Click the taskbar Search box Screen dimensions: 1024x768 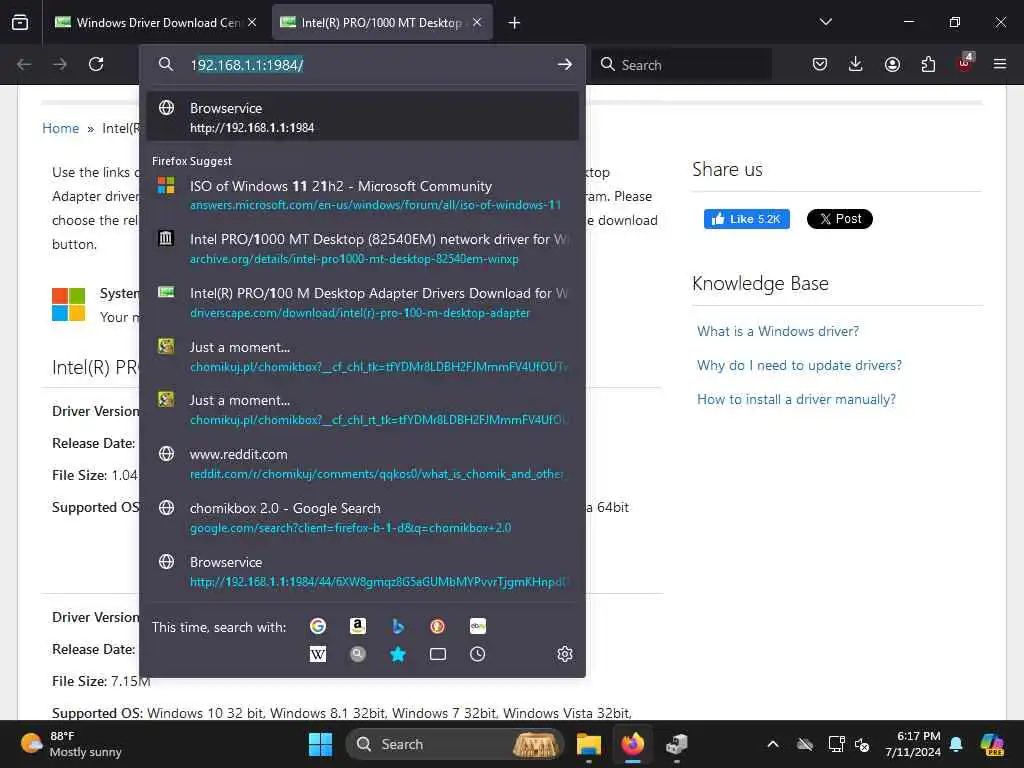pos(455,744)
